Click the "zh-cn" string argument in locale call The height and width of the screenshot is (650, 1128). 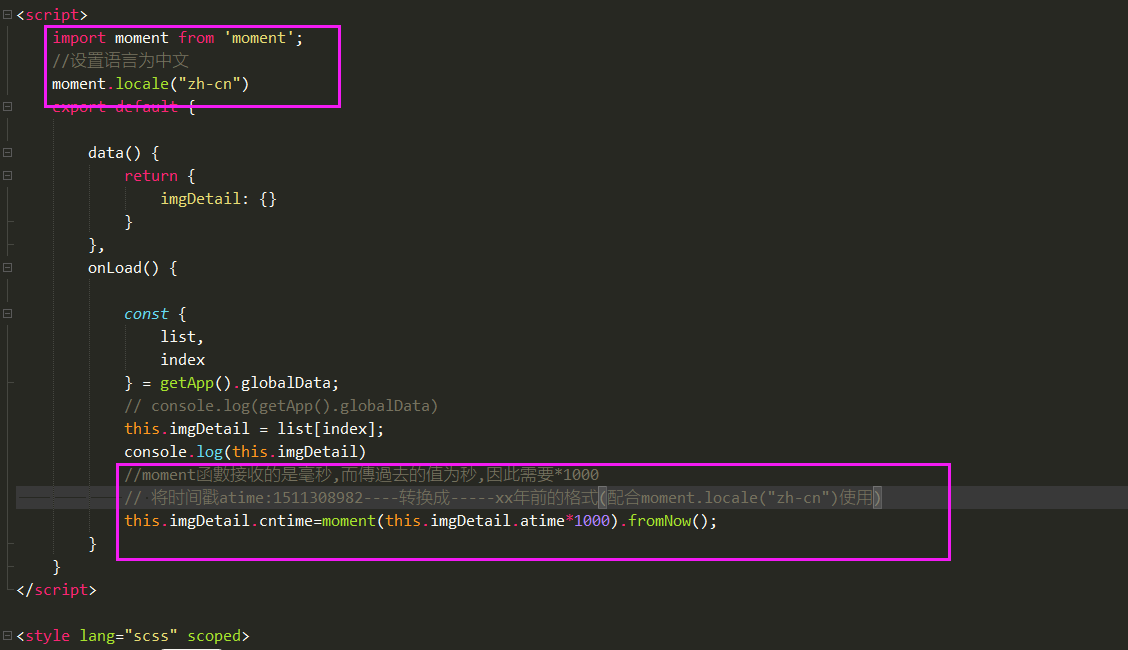209,84
